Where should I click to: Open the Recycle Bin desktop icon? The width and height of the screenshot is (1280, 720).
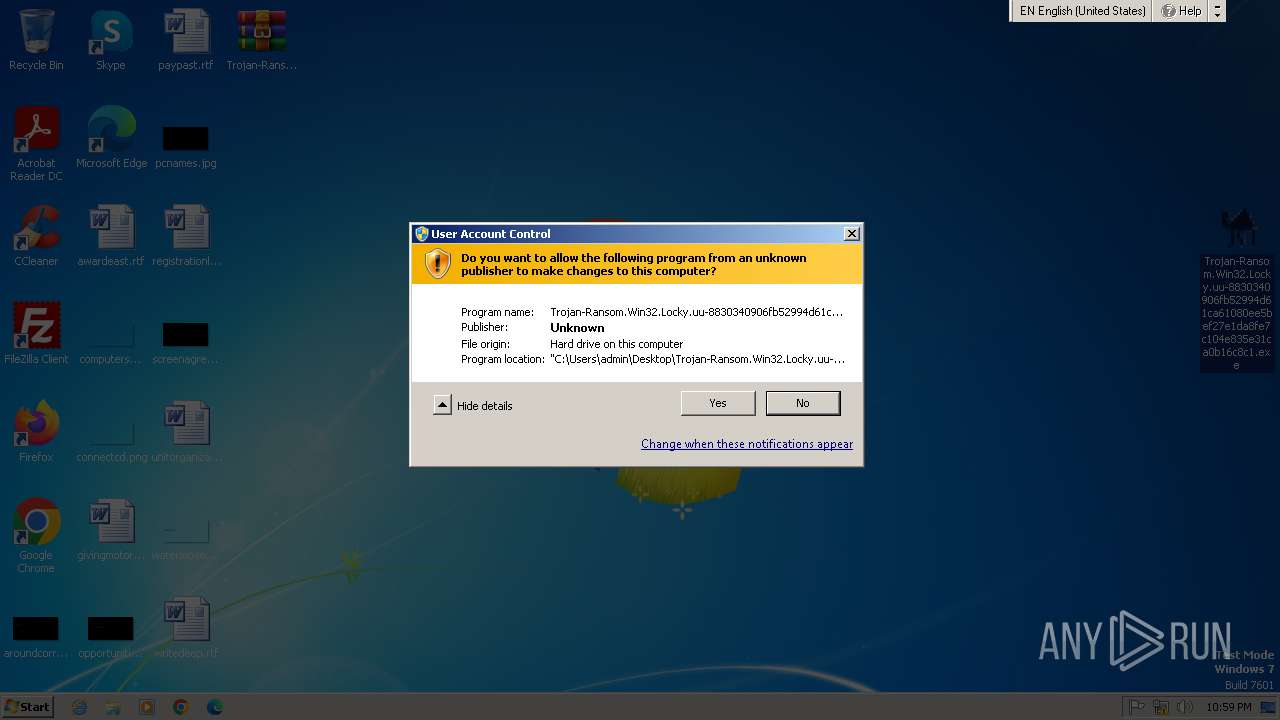36,40
